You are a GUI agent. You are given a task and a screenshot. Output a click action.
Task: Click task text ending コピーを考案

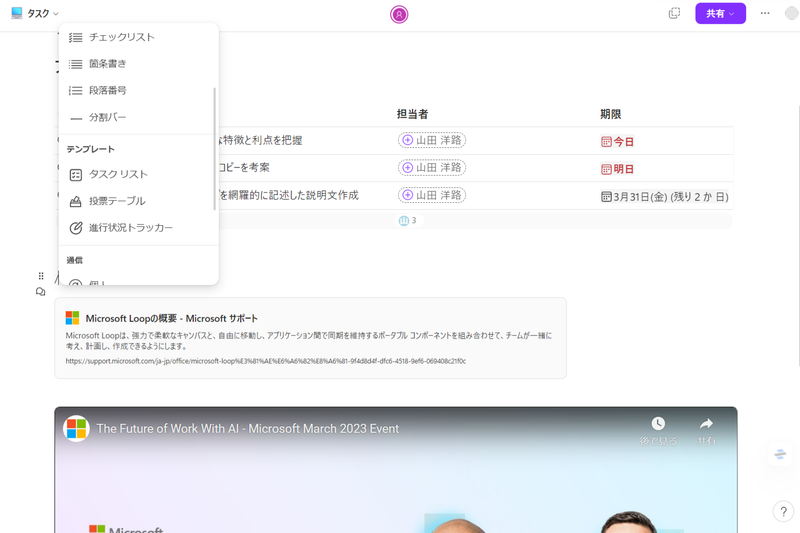pyautogui.click(x=244, y=167)
